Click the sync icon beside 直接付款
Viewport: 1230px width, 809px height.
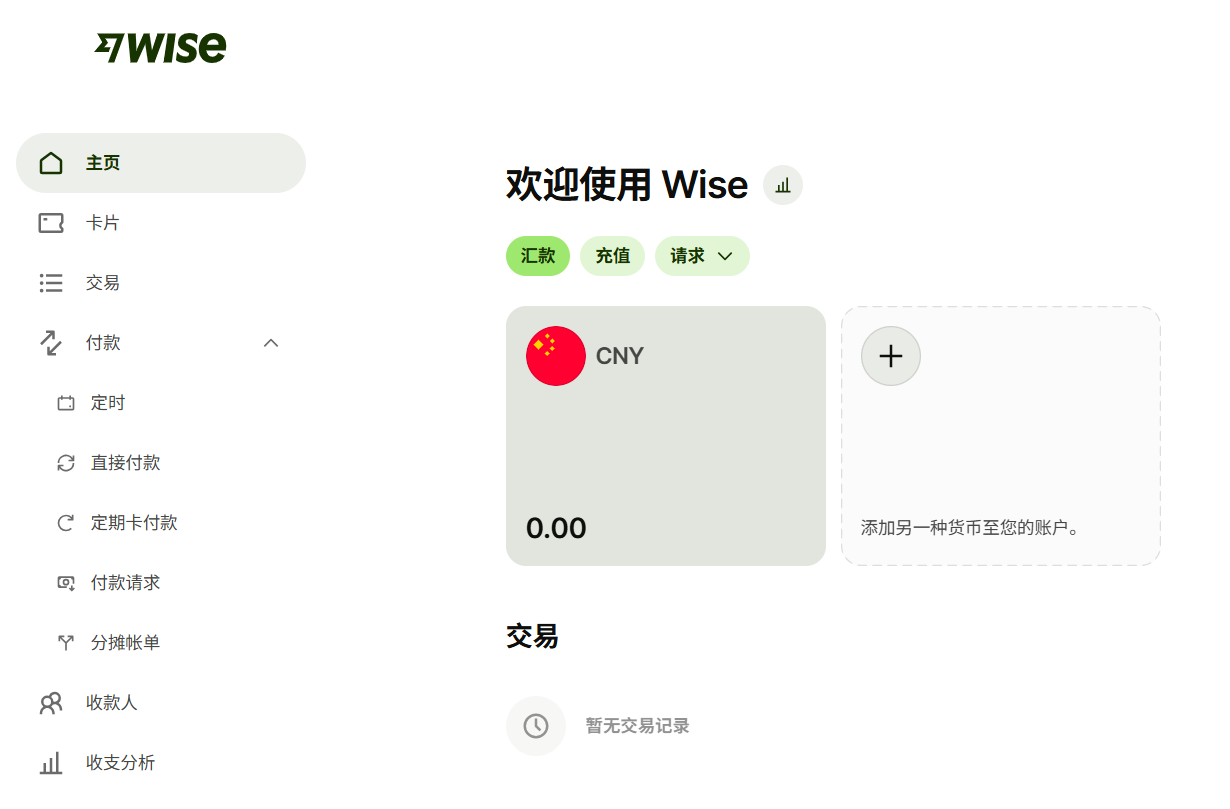point(66,463)
